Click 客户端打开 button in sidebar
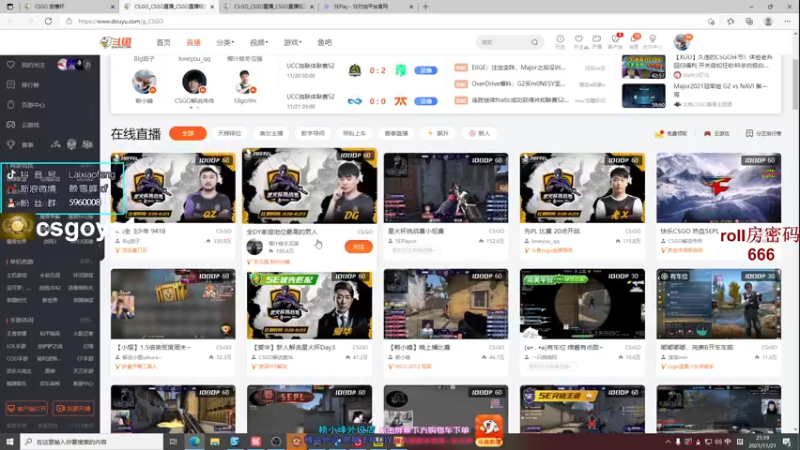Screen dimensions: 800x450 (27, 409)
